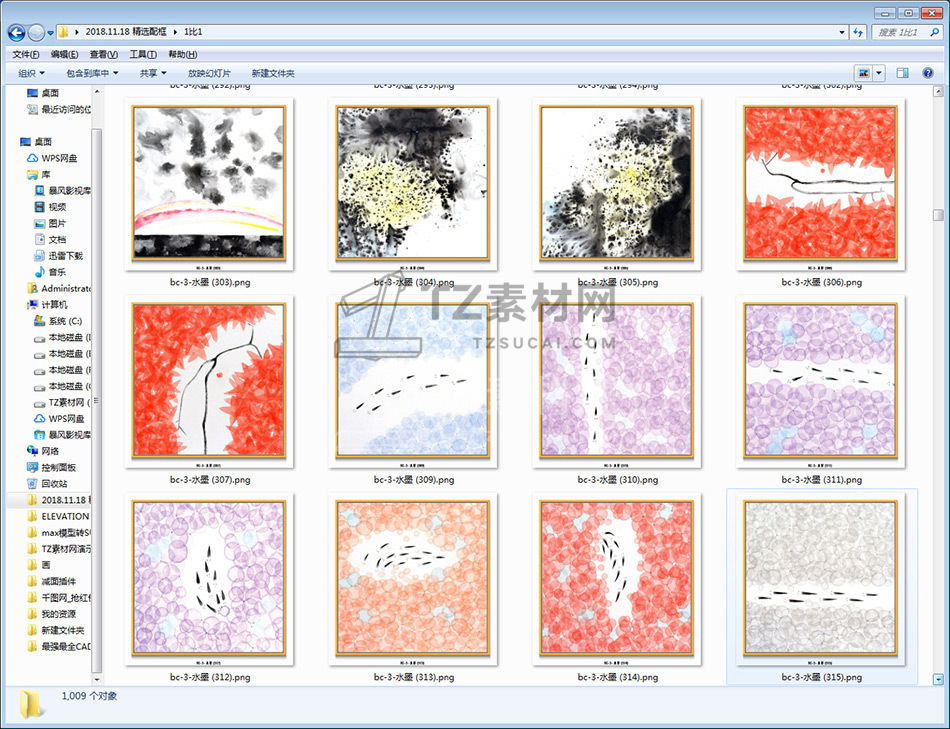The height and width of the screenshot is (729, 950).
Task: Open the 共享 dropdown in toolbar
Action: click(x=152, y=73)
